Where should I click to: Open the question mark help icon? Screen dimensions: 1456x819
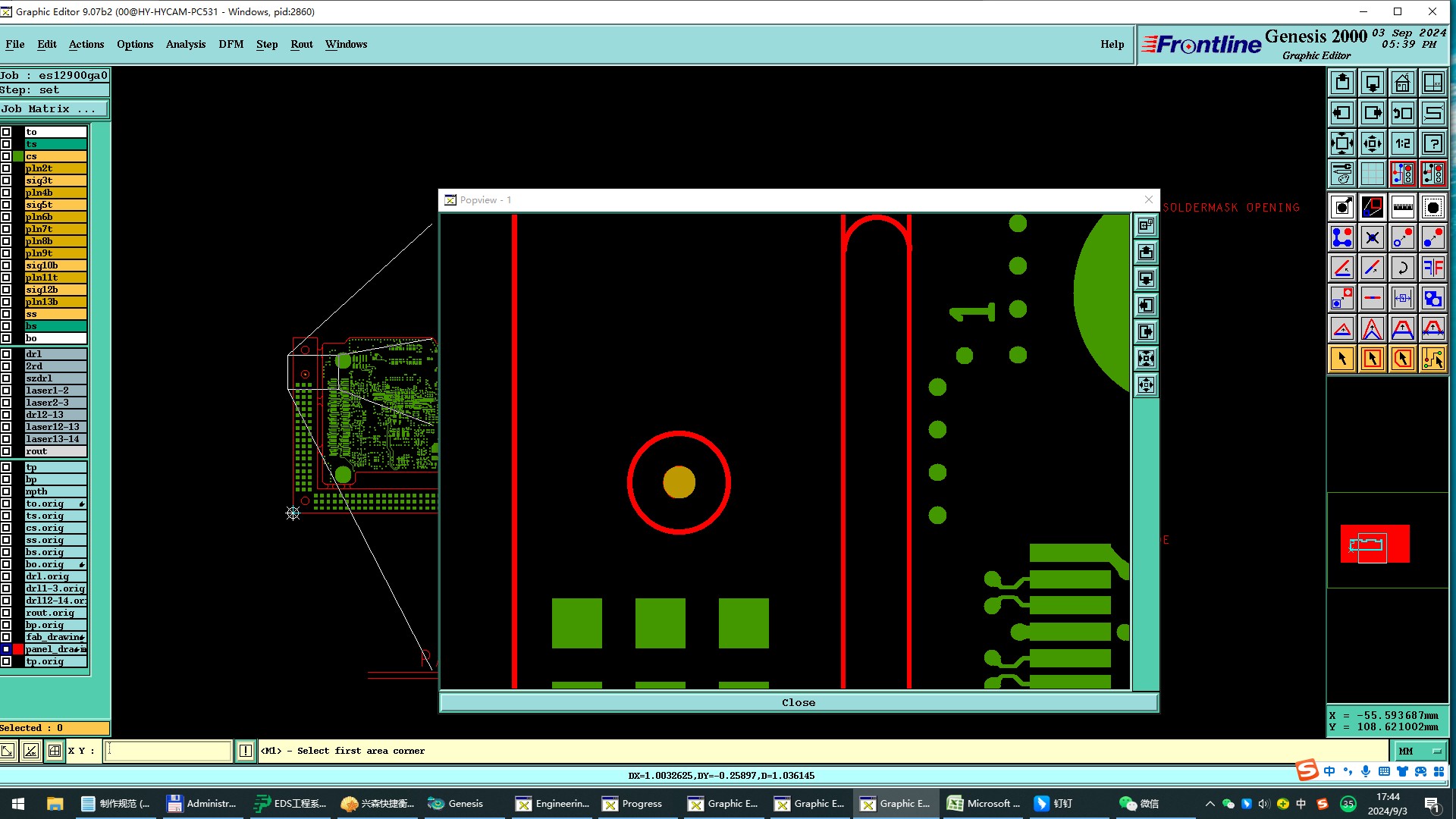tap(1432, 143)
